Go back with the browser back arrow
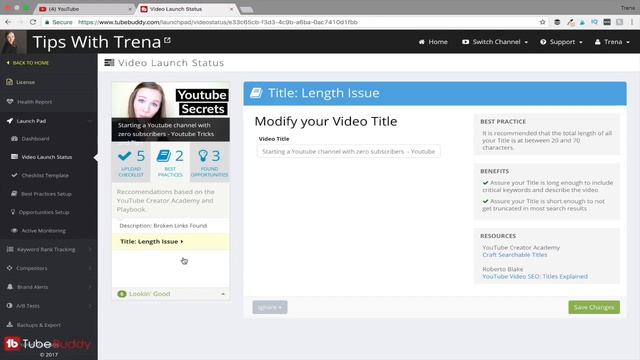This screenshot has width=640, height=360. 8,22
